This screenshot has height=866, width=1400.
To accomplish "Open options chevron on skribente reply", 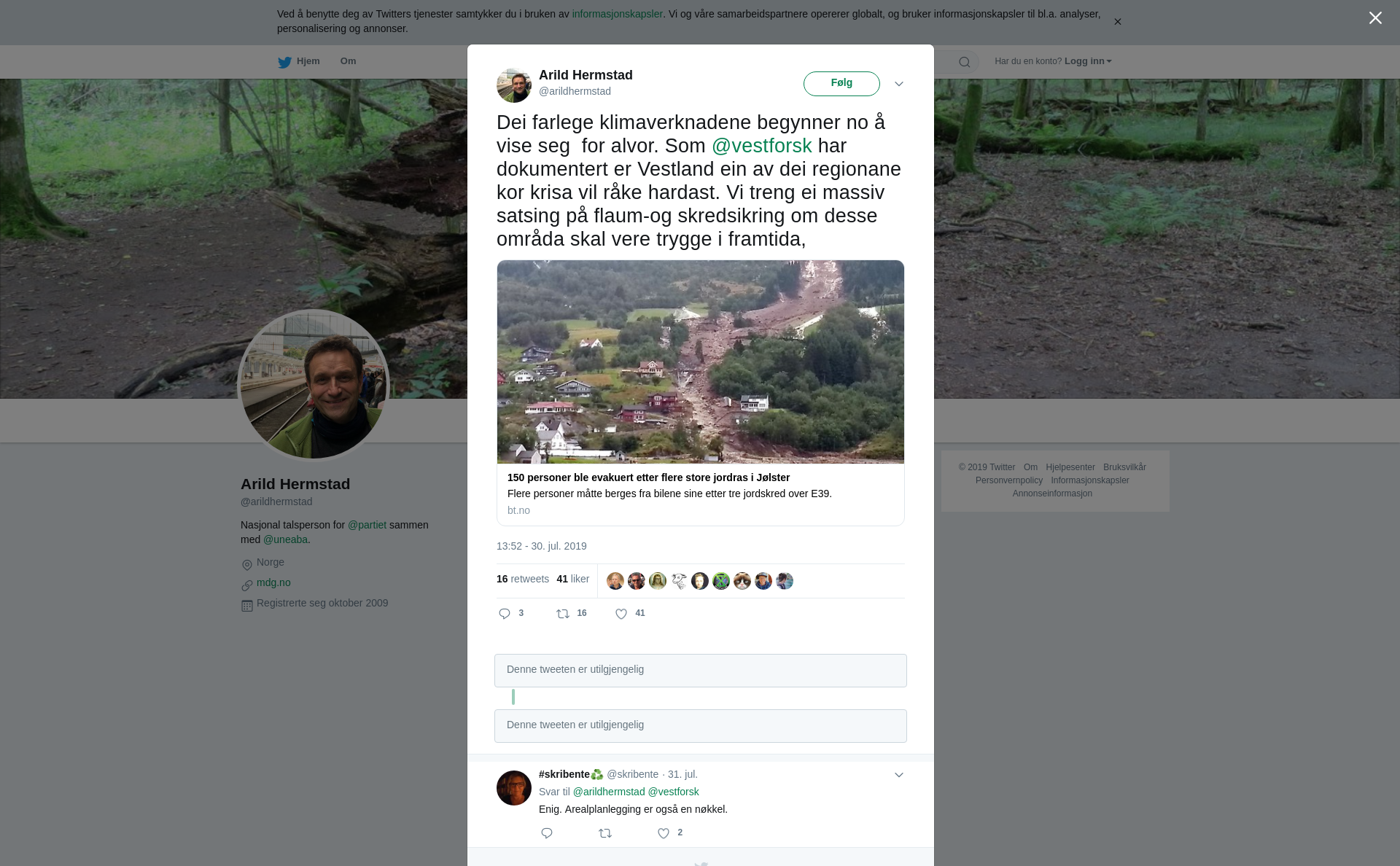I will pyautogui.click(x=899, y=775).
